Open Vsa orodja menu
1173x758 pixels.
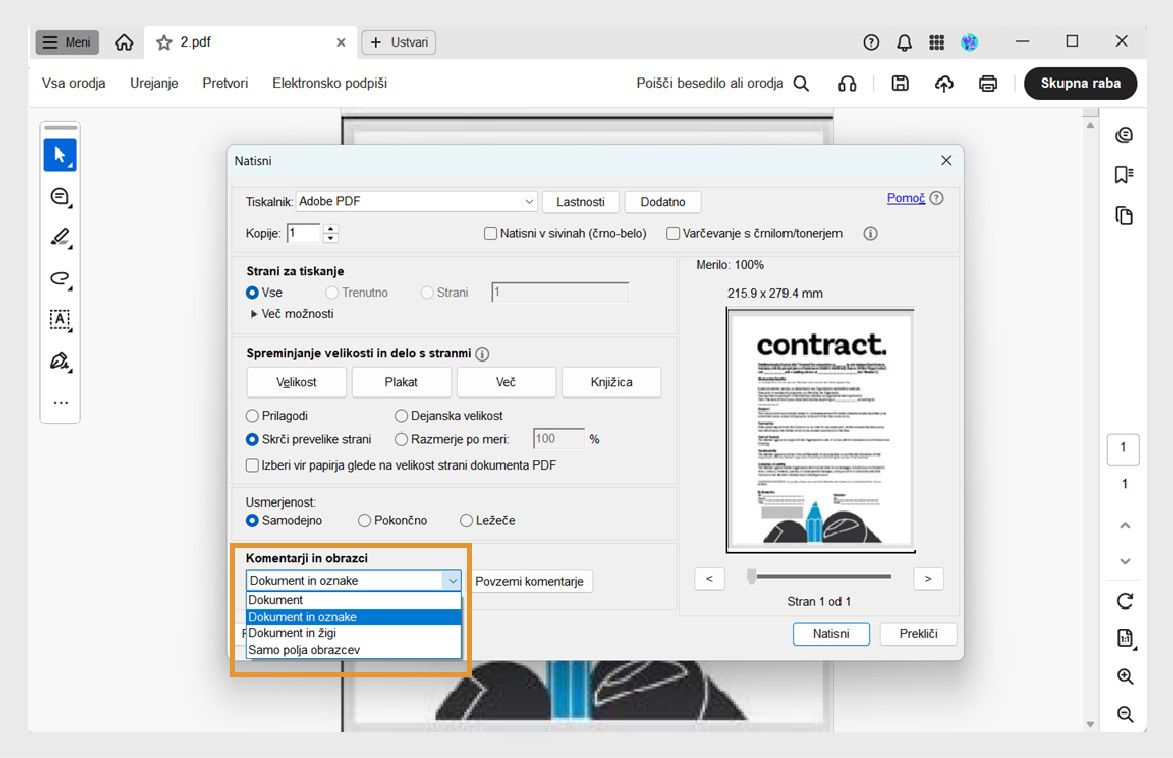pos(73,83)
